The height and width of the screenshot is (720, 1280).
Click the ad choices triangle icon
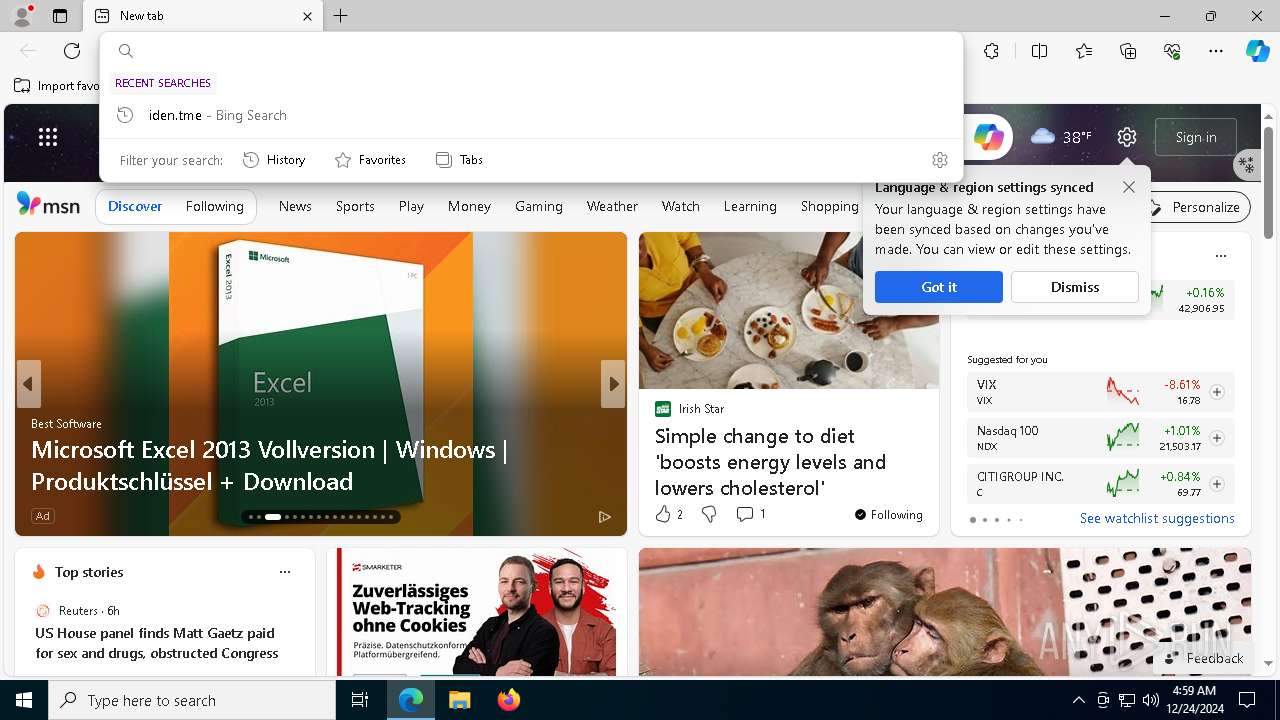pos(604,516)
